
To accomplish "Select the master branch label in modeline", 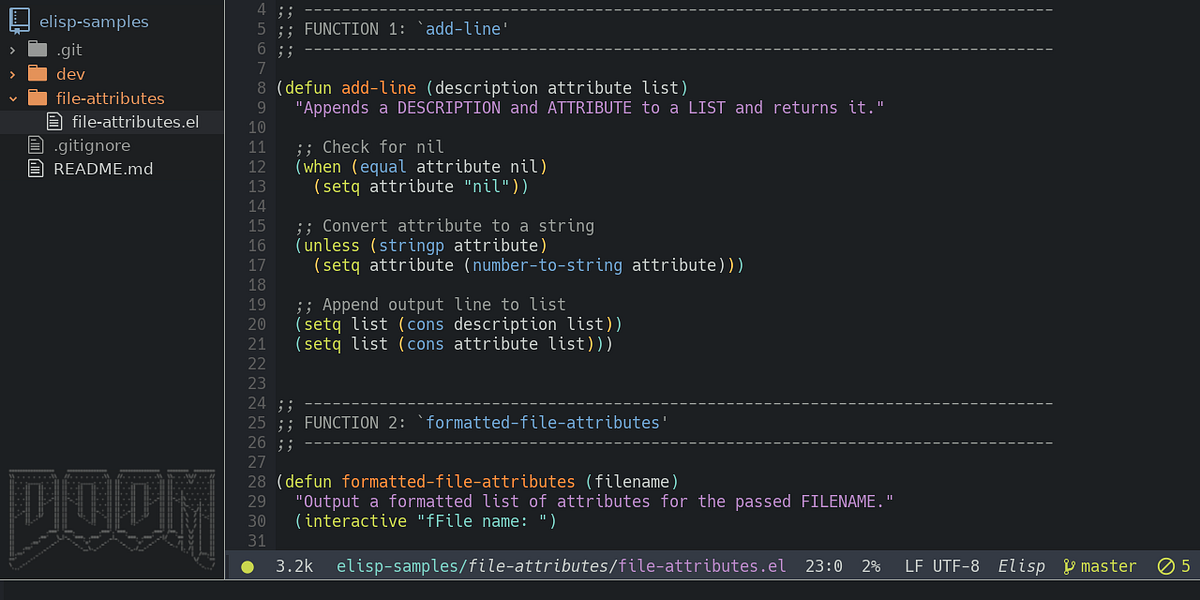I will (1108, 566).
